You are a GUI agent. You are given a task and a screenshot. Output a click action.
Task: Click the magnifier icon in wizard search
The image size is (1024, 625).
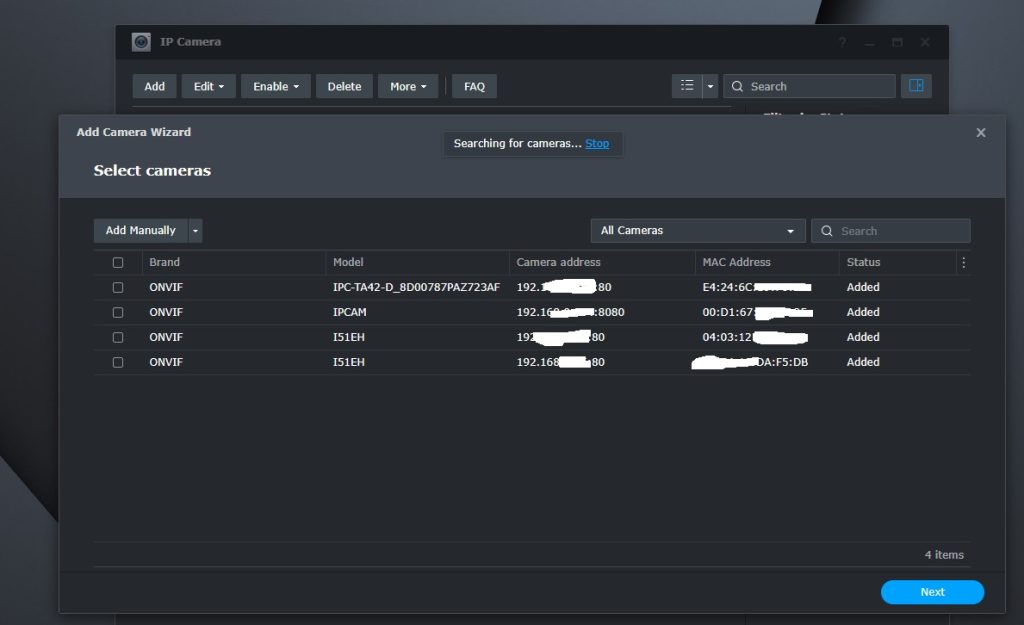[x=827, y=231]
